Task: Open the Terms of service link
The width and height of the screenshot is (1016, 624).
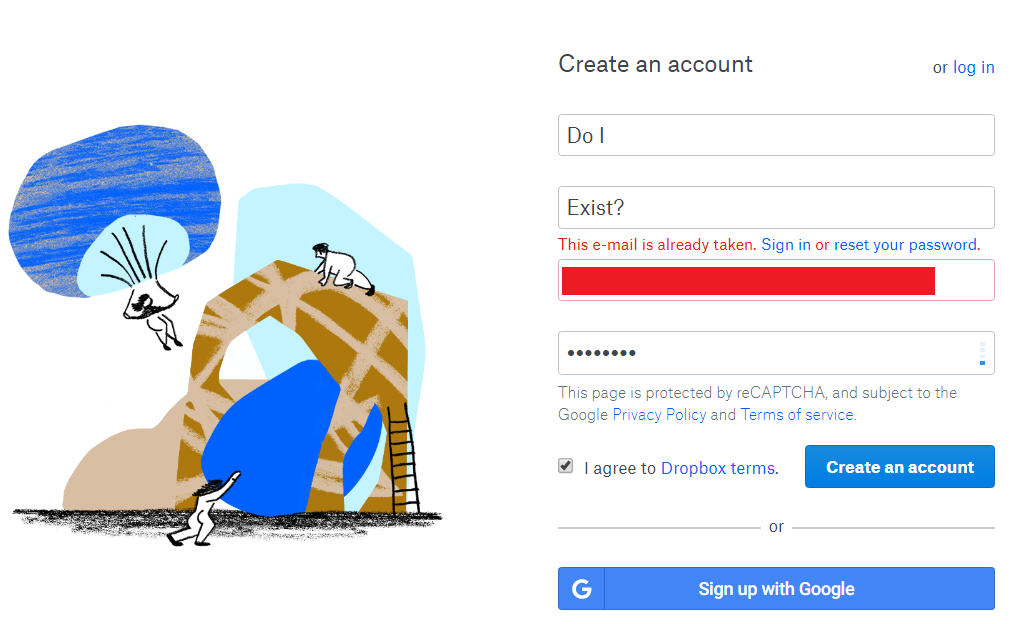Action: (x=797, y=415)
